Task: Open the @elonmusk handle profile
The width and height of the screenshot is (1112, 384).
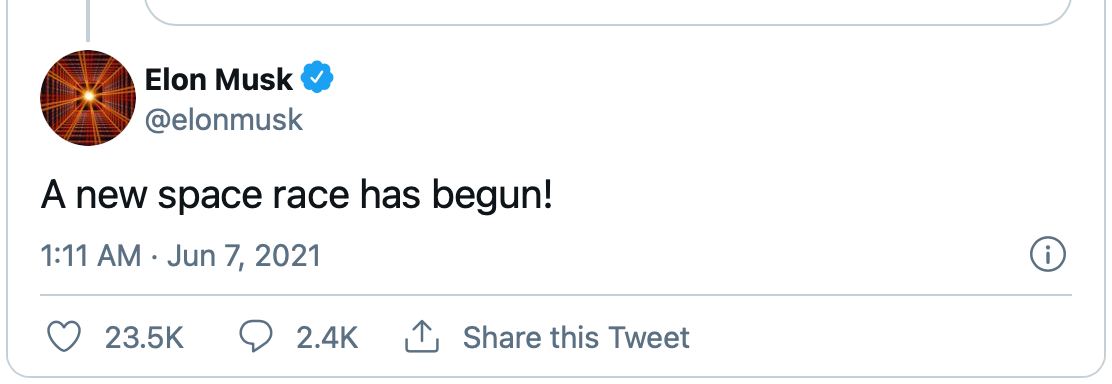Action: point(223,120)
